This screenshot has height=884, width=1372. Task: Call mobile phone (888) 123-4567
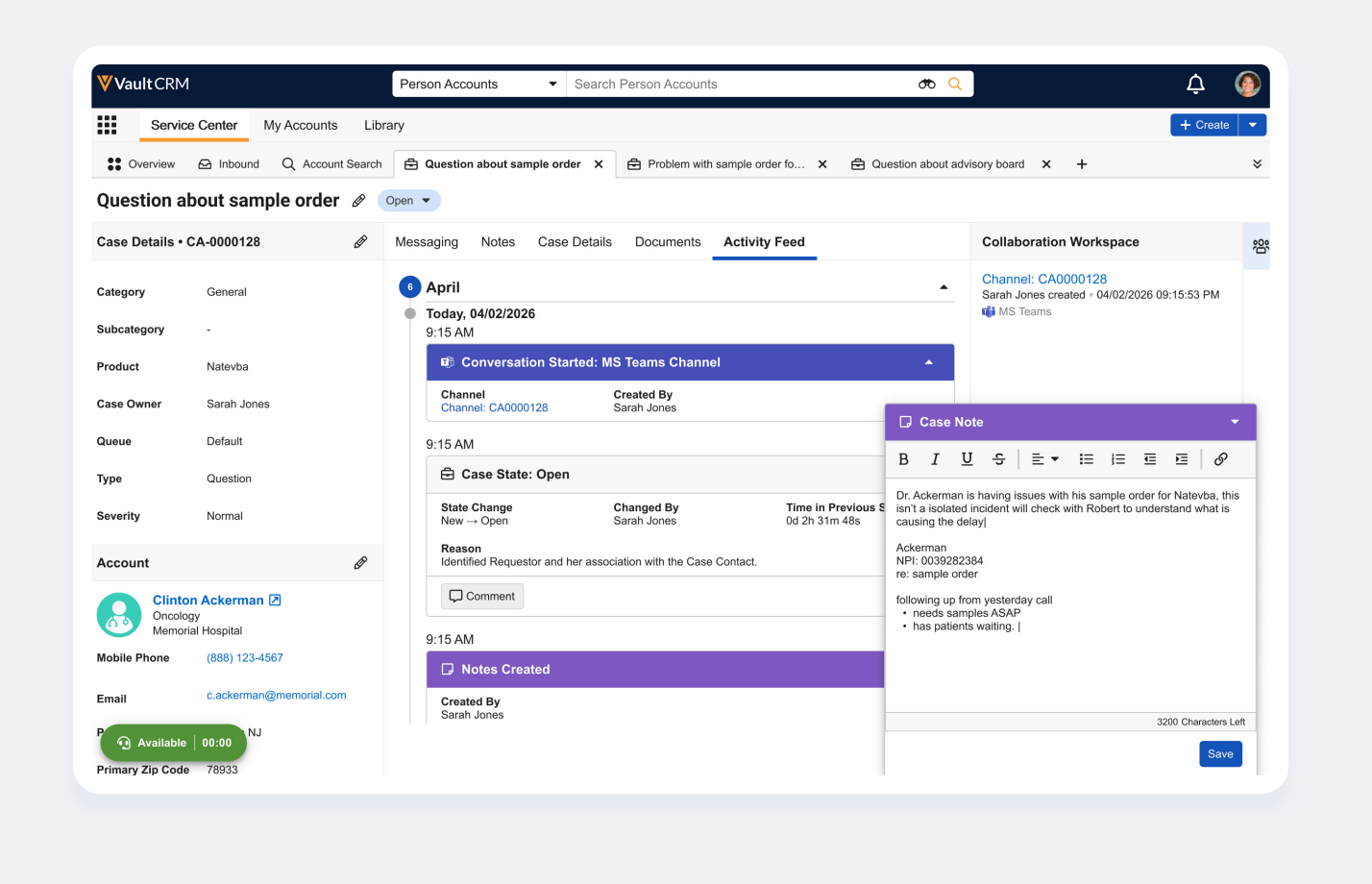click(x=245, y=658)
